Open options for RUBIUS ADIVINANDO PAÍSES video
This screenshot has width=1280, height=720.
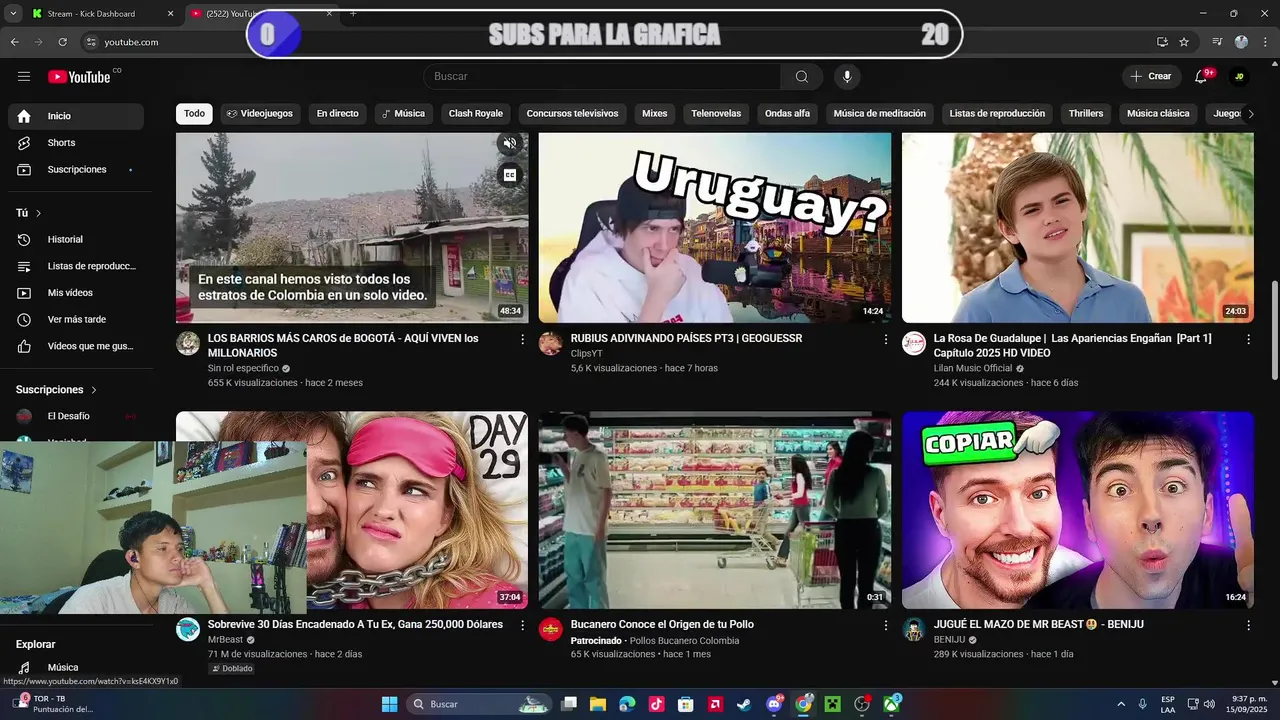pos(885,340)
